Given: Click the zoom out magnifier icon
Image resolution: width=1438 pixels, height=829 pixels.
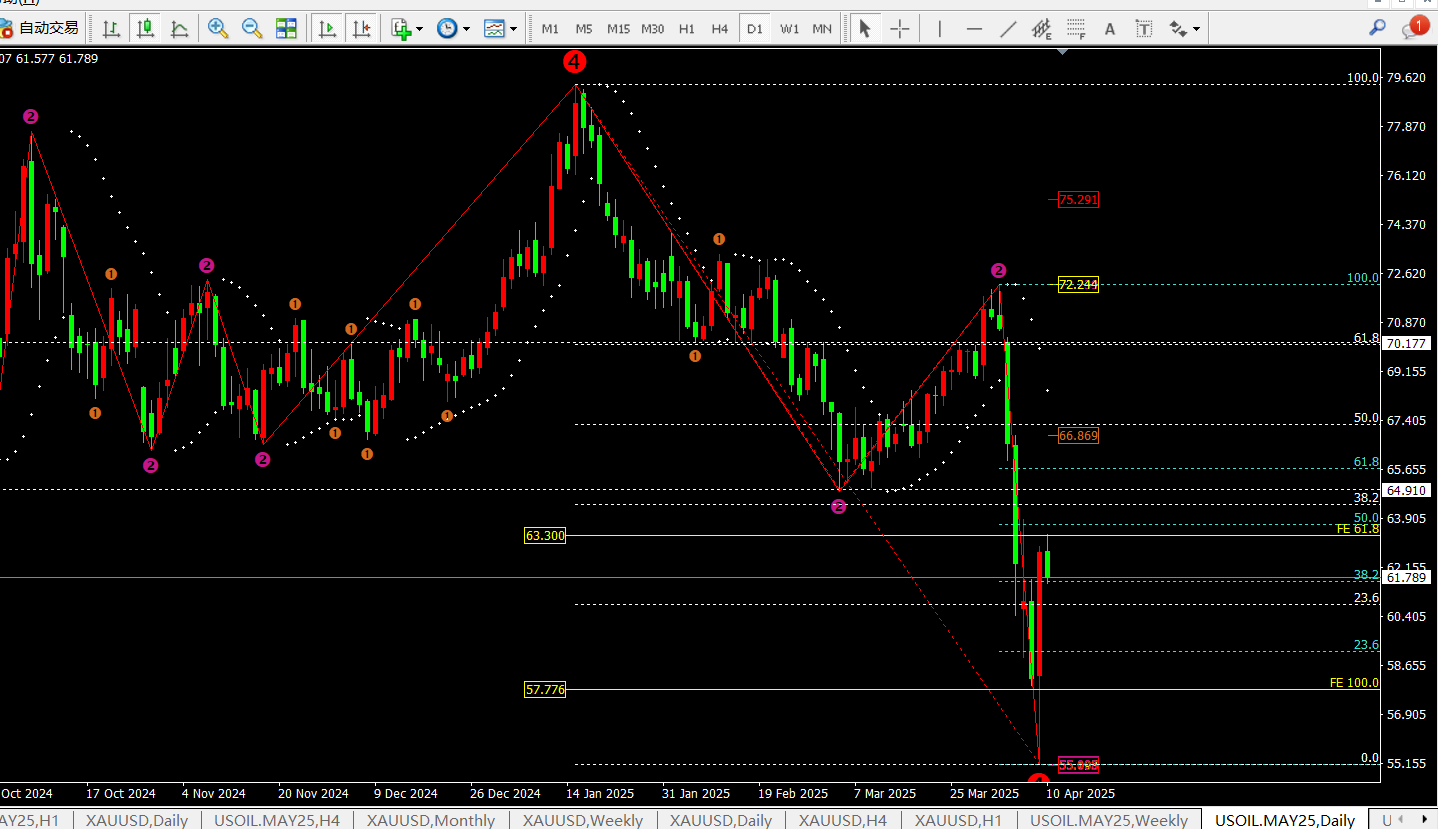Looking at the screenshot, I should (252, 28).
